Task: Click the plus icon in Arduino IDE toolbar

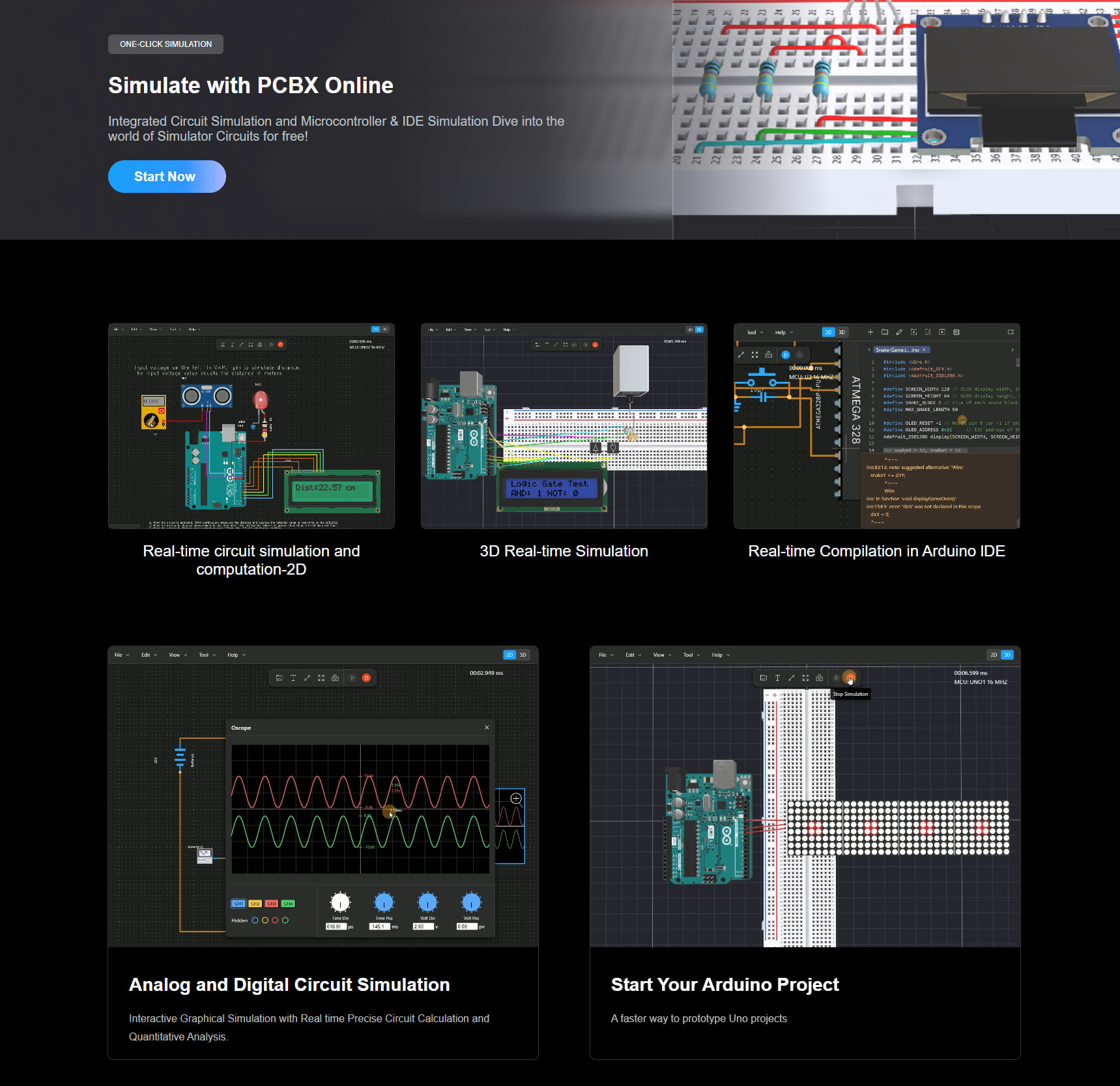Action: point(870,332)
